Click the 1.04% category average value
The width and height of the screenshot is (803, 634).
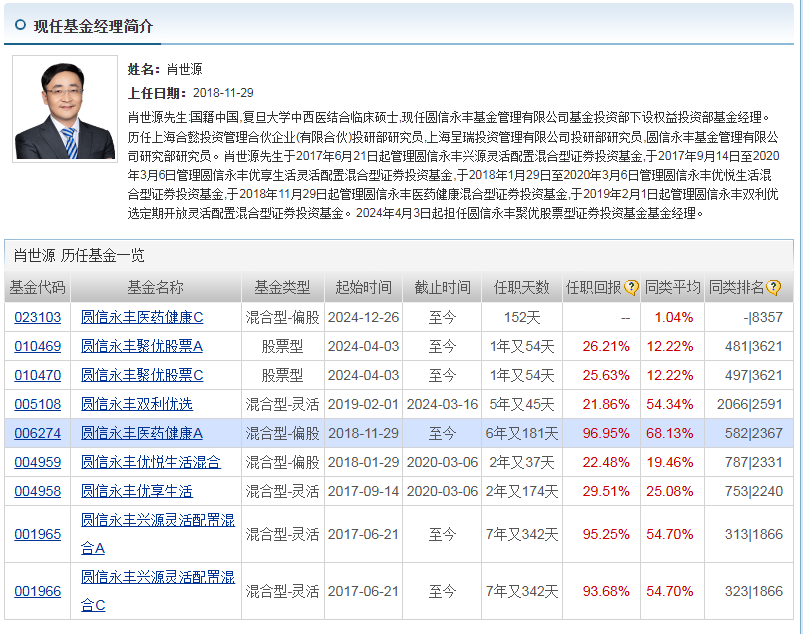673,318
